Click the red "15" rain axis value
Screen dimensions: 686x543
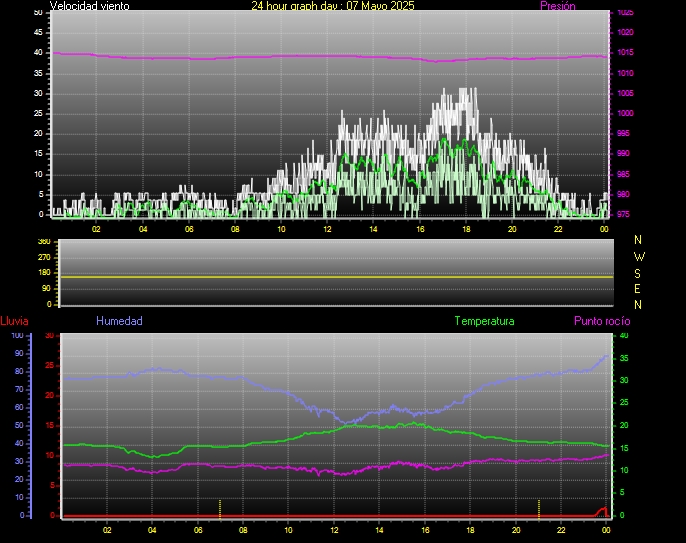pos(50,425)
